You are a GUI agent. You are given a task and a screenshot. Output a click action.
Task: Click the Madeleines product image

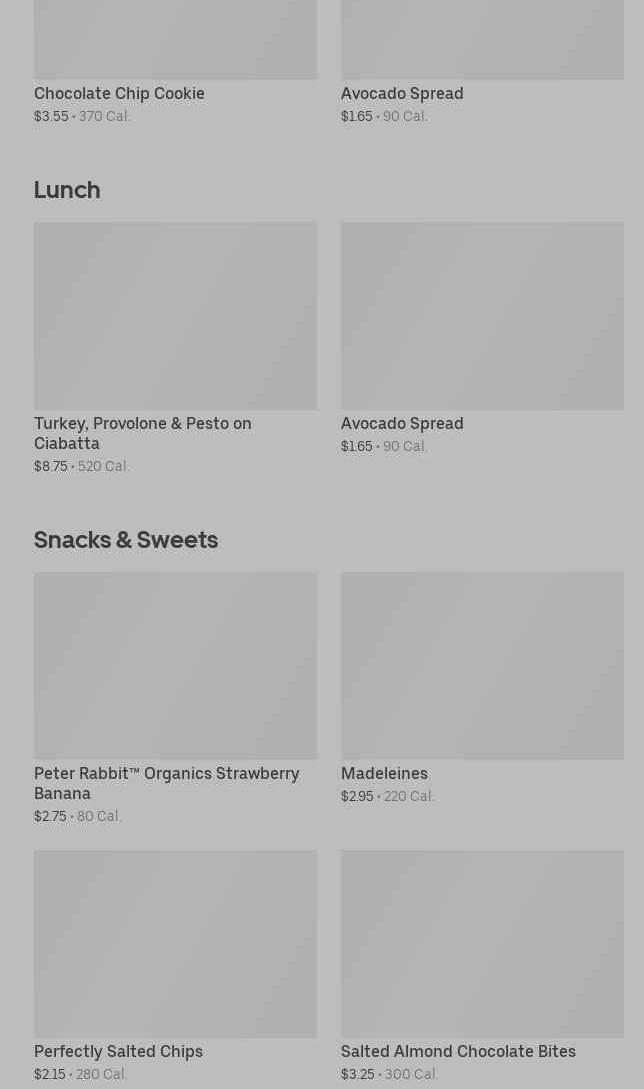pyautogui.click(x=482, y=665)
